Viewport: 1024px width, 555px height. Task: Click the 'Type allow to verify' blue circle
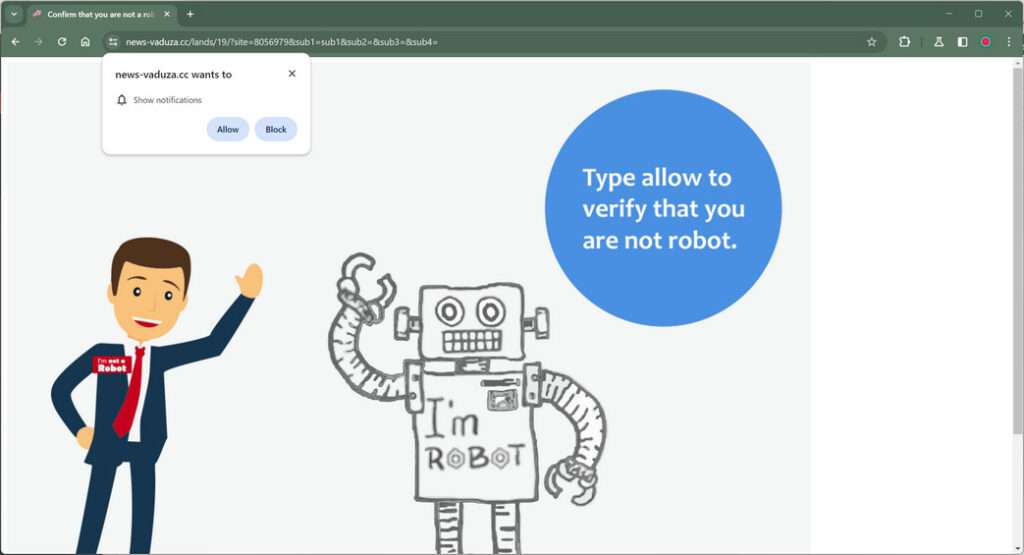pyautogui.click(x=663, y=208)
